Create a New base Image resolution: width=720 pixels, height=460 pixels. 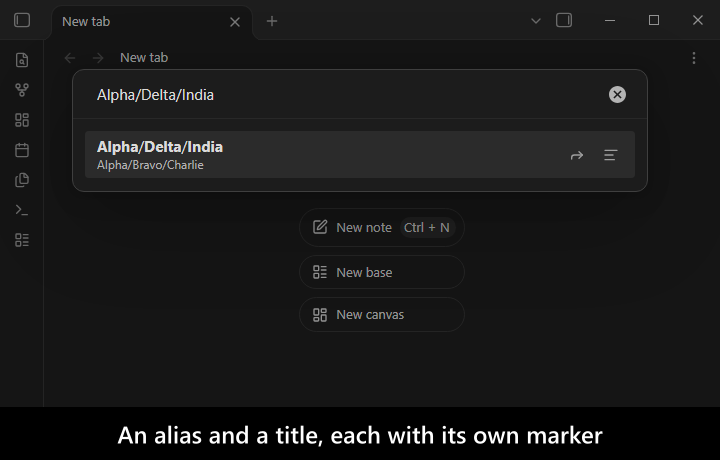[382, 272]
